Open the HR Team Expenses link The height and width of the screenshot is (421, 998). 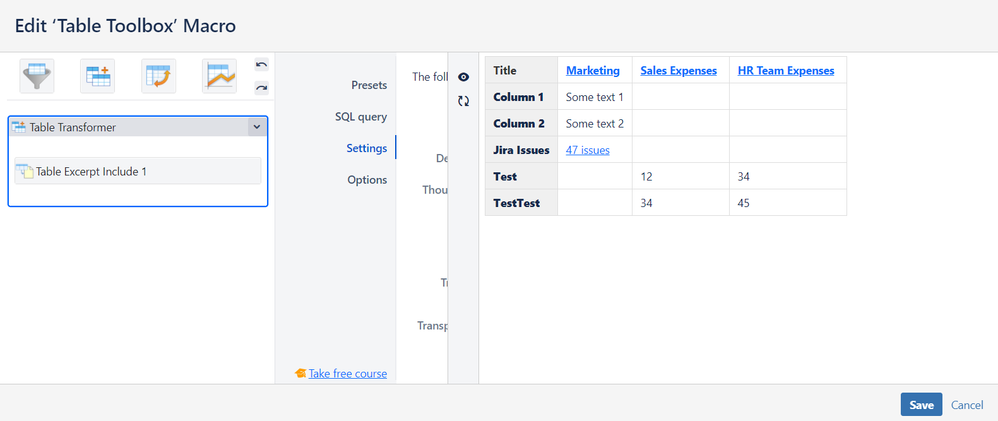tap(786, 71)
